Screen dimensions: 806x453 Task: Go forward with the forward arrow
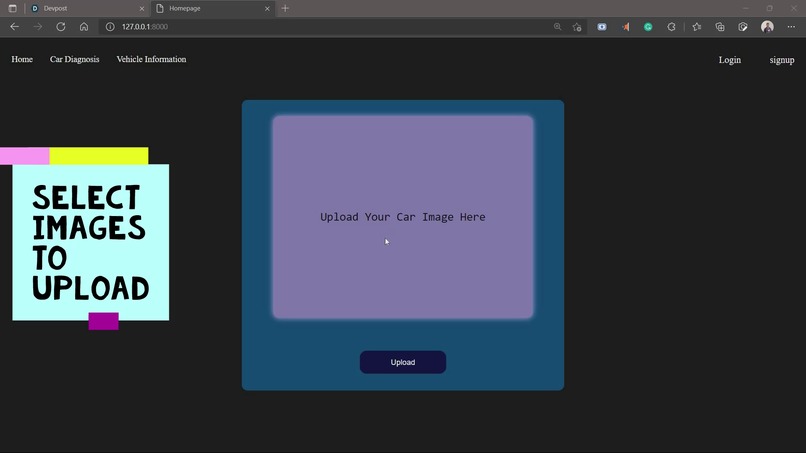pyautogui.click(x=38, y=27)
